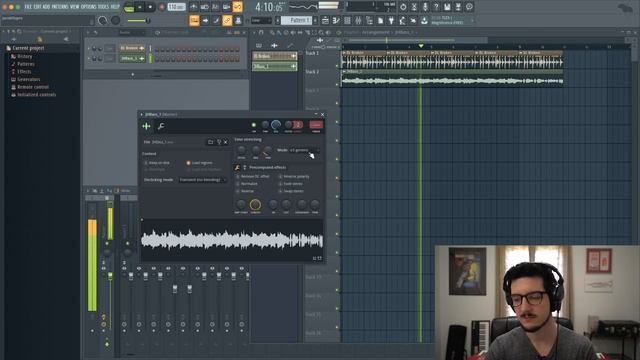Click the yellow-ringed knob in precomputed effects
Image resolution: width=640 pixels, height=360 pixels.
point(255,204)
